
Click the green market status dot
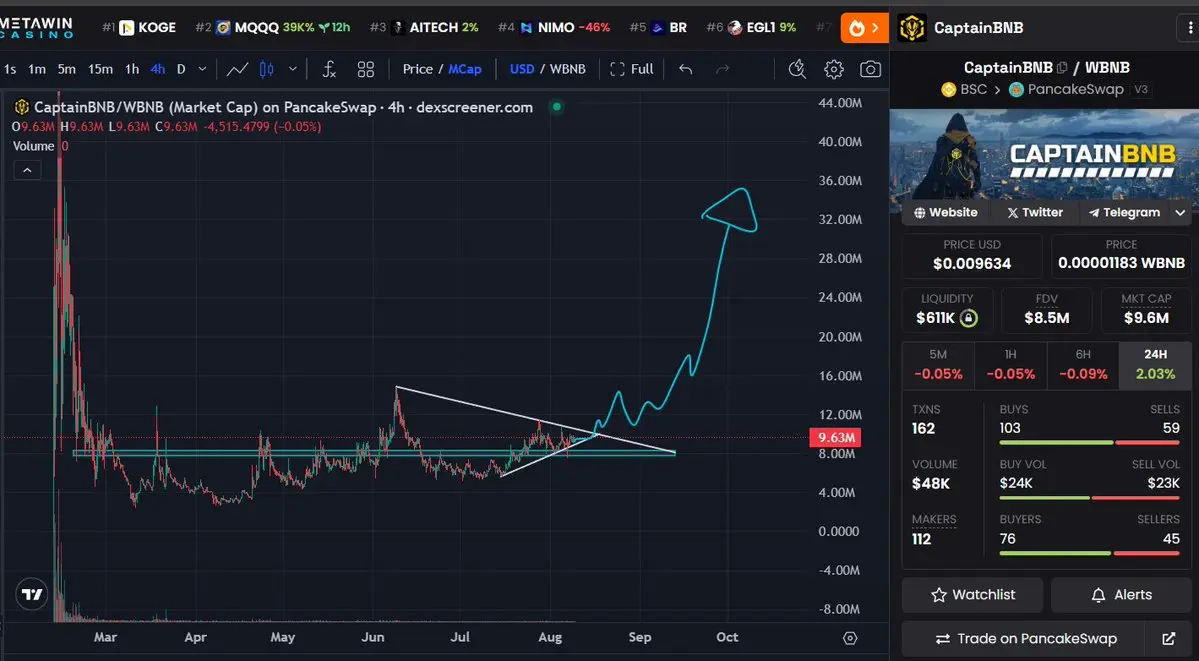pyautogui.click(x=557, y=106)
